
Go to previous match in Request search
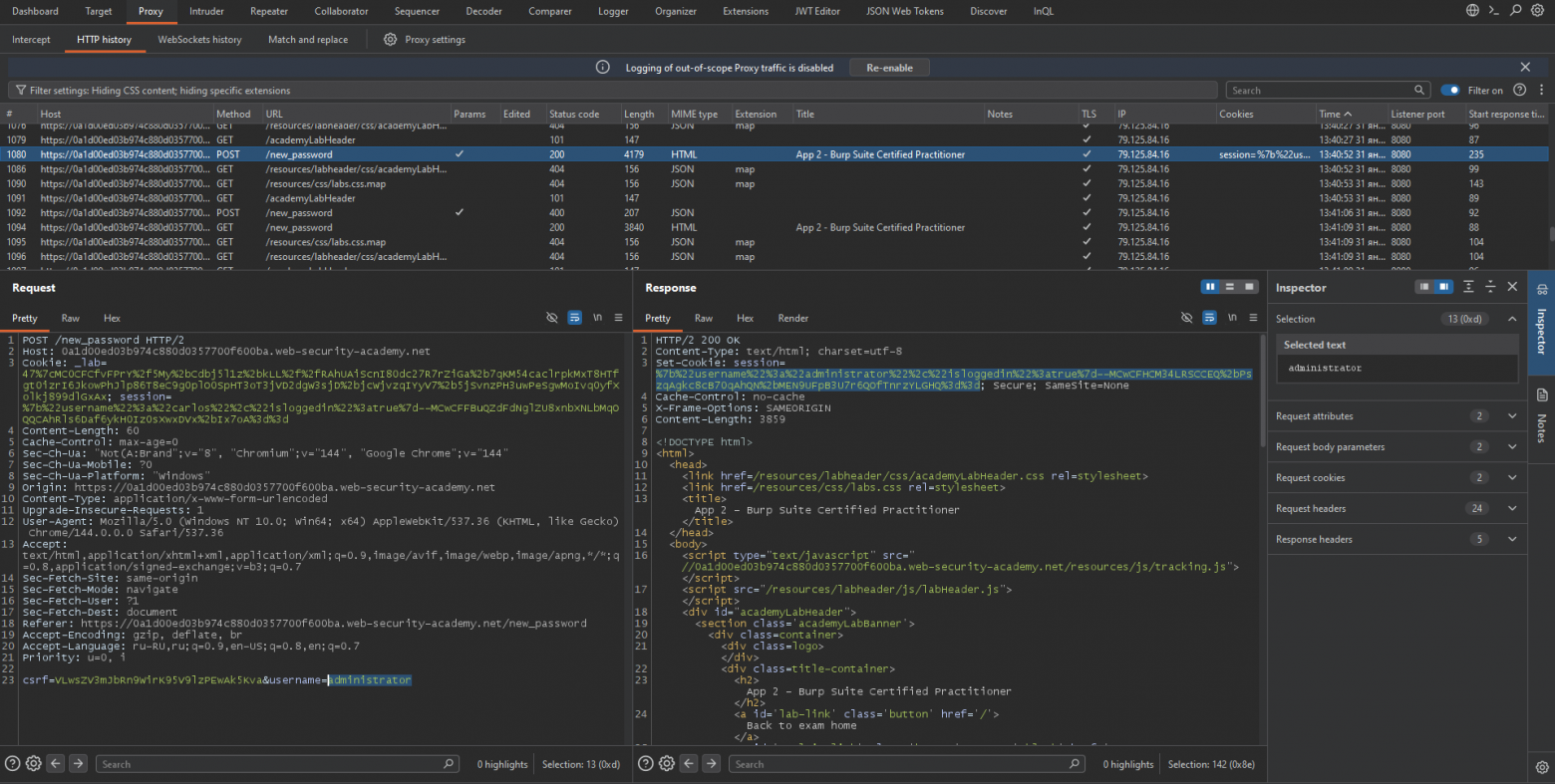click(56, 764)
